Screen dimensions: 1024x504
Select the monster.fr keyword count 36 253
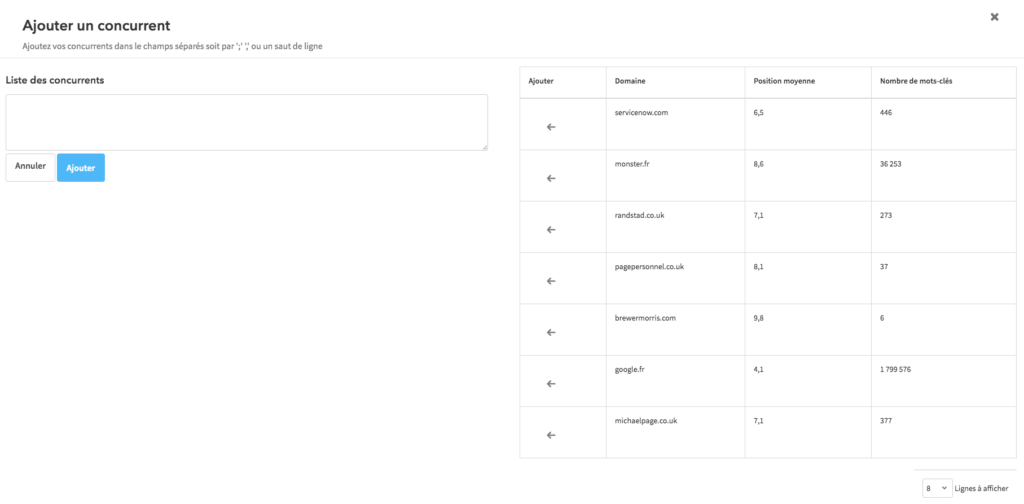[891, 164]
